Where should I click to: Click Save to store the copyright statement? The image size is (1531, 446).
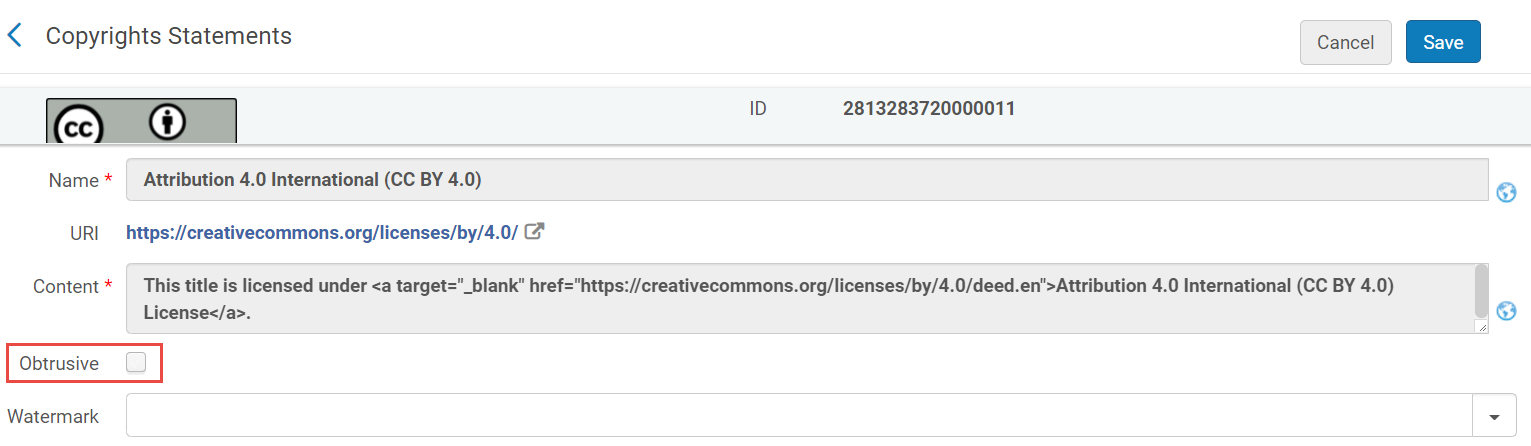coord(1443,42)
